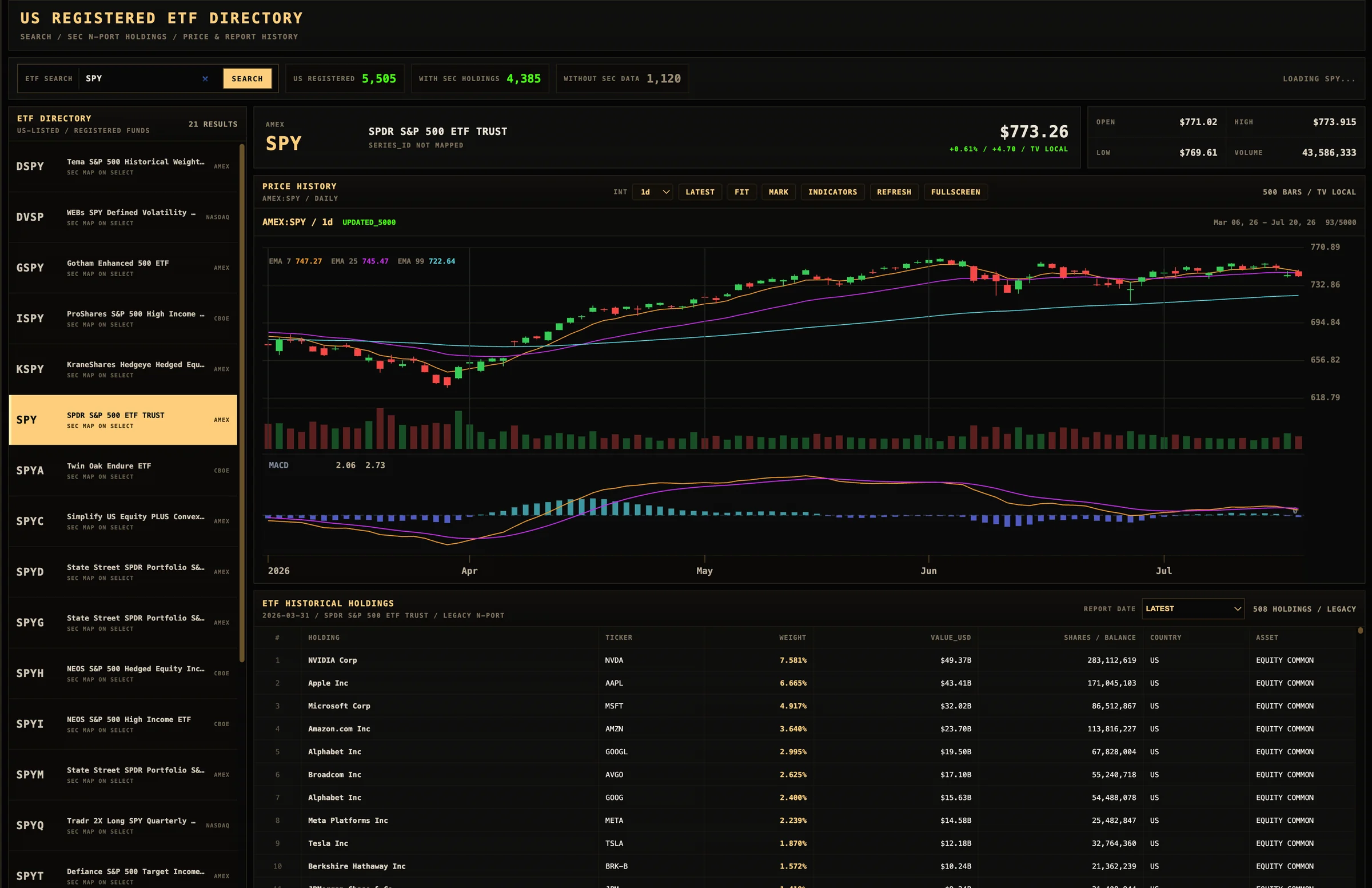
Task: Toggle the MARK chart option
Action: pyautogui.click(x=778, y=192)
